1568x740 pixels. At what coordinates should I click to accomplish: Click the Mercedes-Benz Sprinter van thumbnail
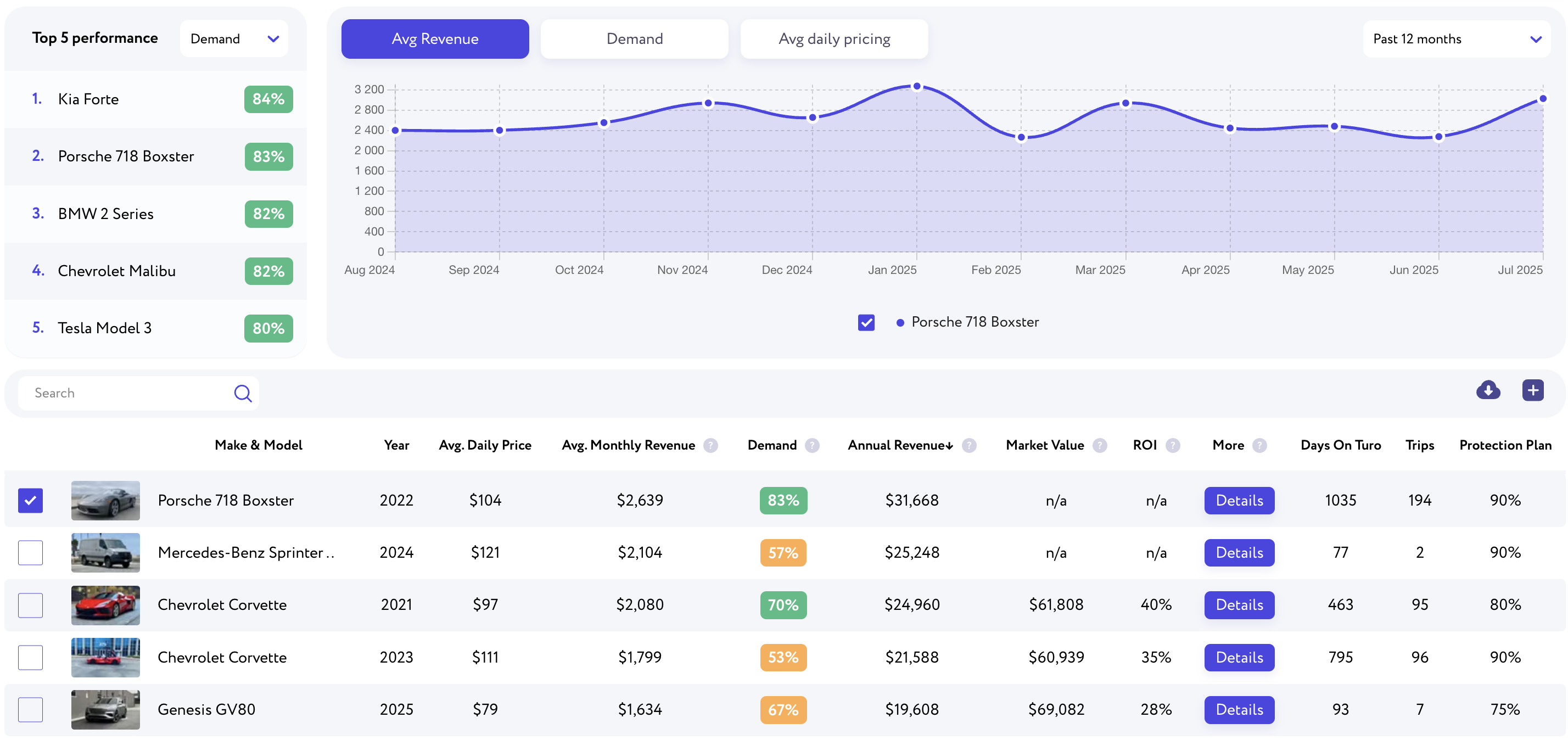[105, 553]
